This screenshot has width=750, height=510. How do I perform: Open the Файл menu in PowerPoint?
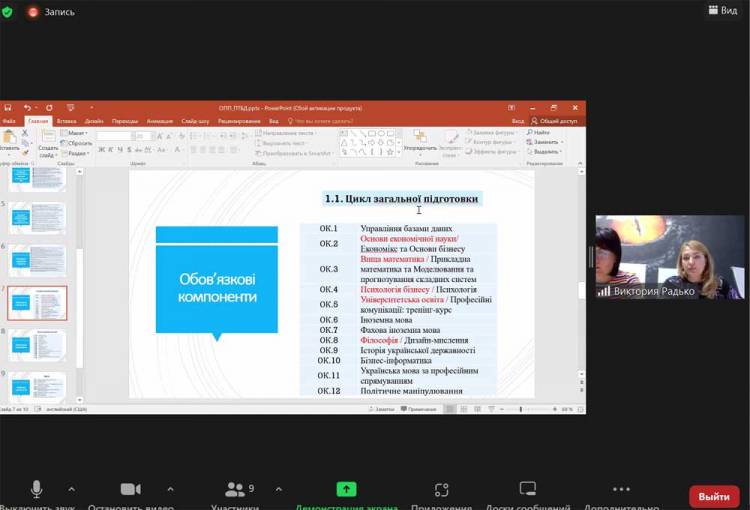coord(9,120)
